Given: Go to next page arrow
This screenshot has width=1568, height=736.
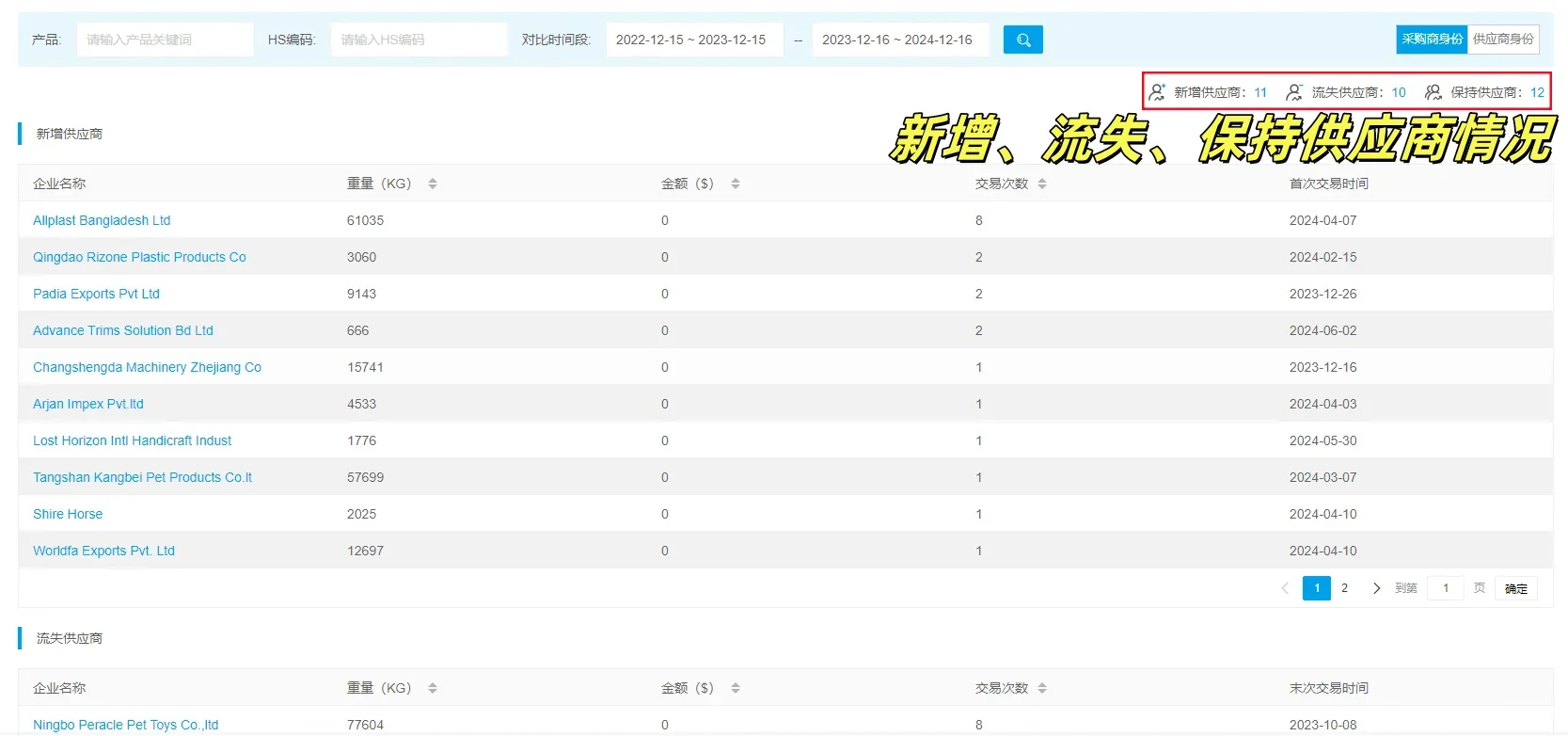Looking at the screenshot, I should coord(1376,588).
